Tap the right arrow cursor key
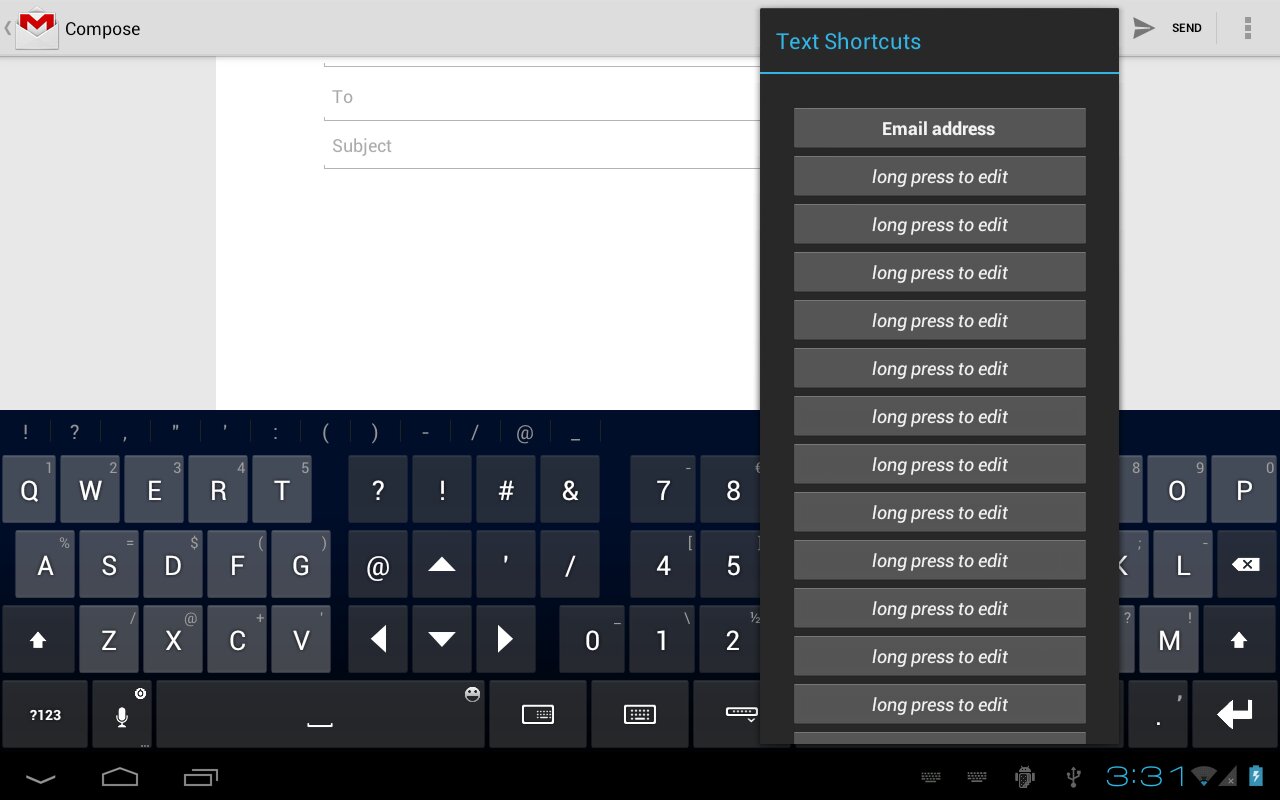The width and height of the screenshot is (1280, 800). [506, 640]
